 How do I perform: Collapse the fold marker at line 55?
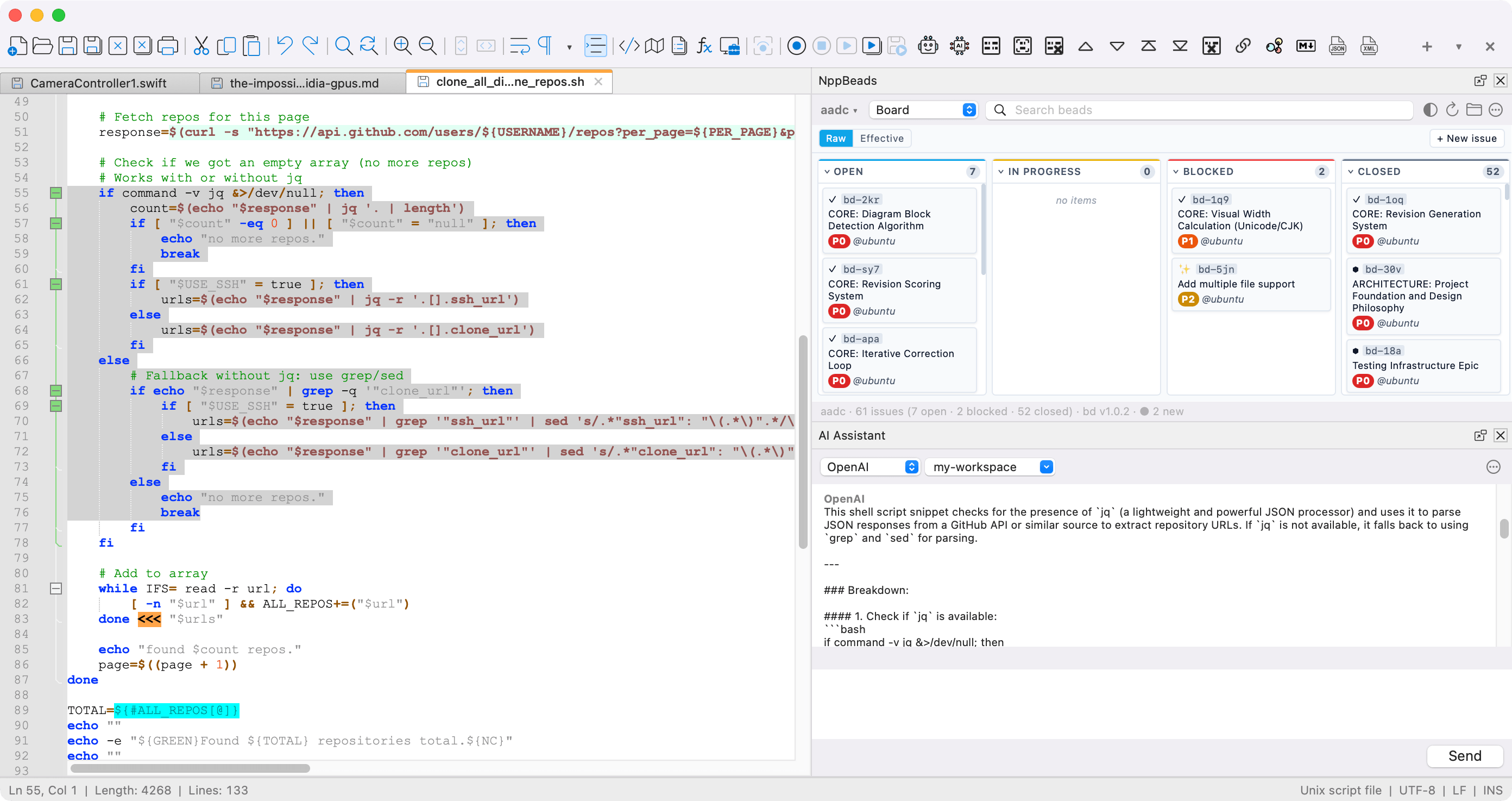pyautogui.click(x=56, y=193)
